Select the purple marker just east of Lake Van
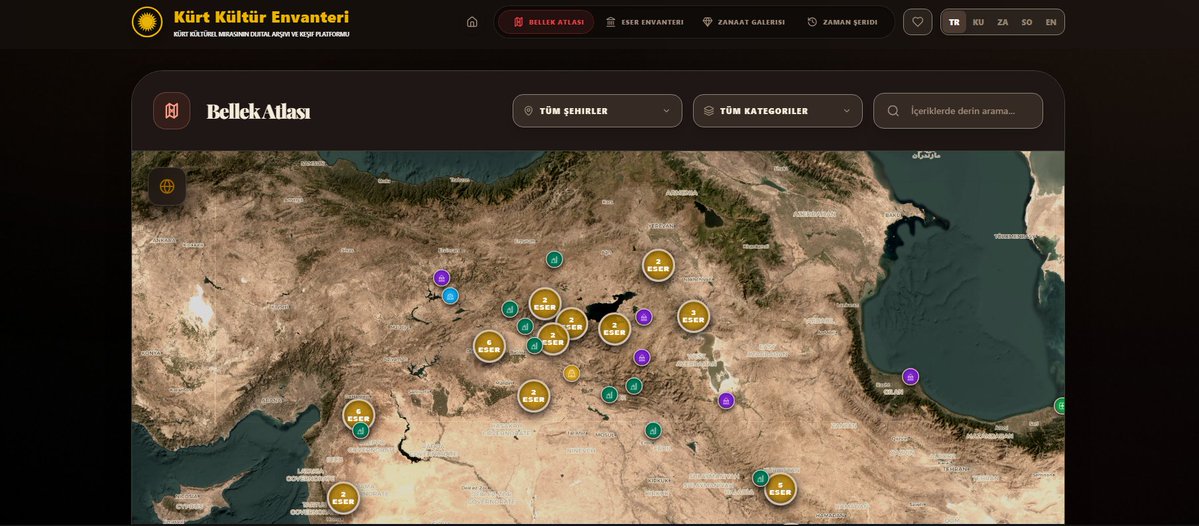This screenshot has width=1199, height=526. tap(644, 317)
